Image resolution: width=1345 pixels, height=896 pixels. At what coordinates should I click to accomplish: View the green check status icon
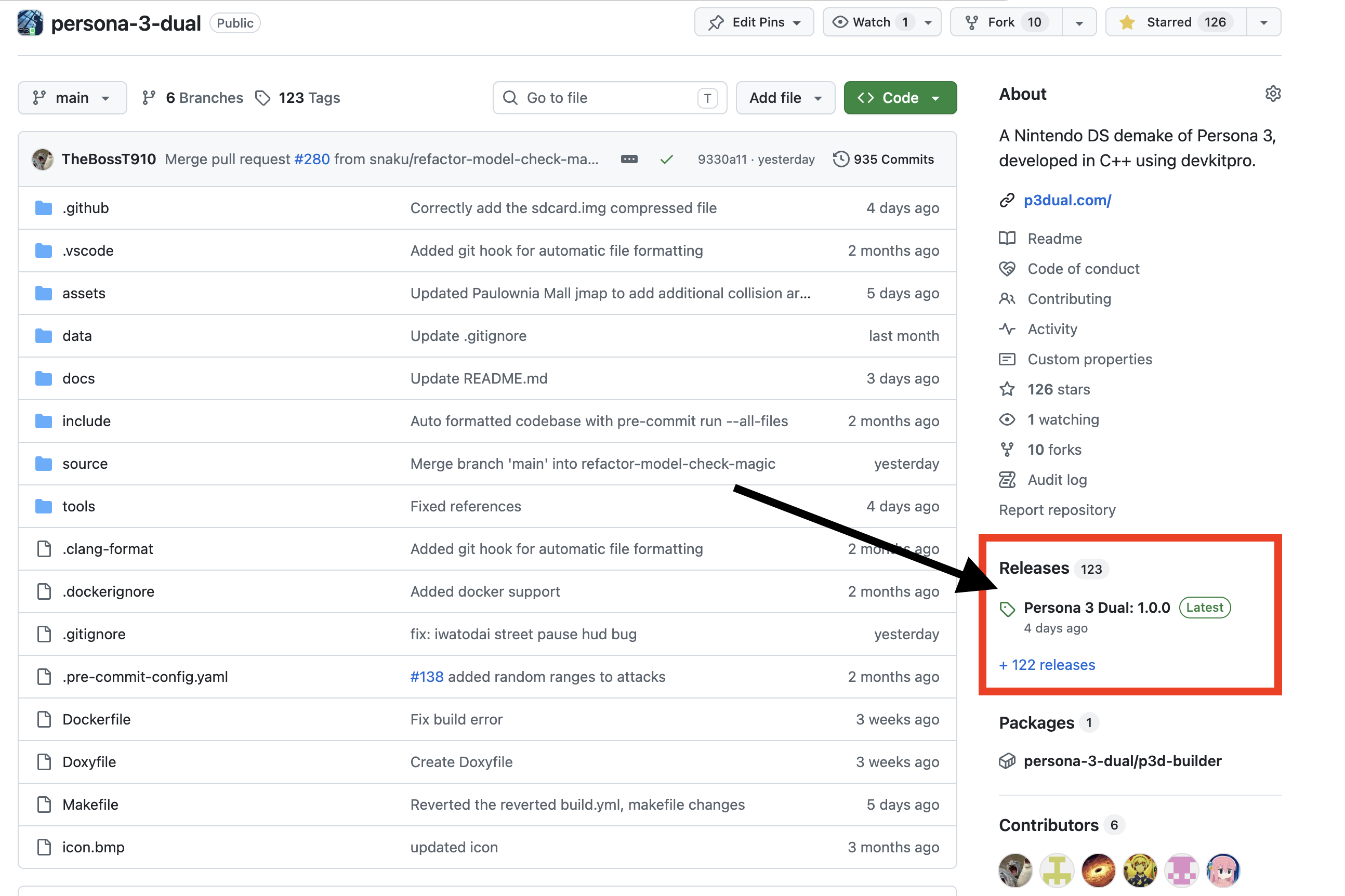(666, 160)
